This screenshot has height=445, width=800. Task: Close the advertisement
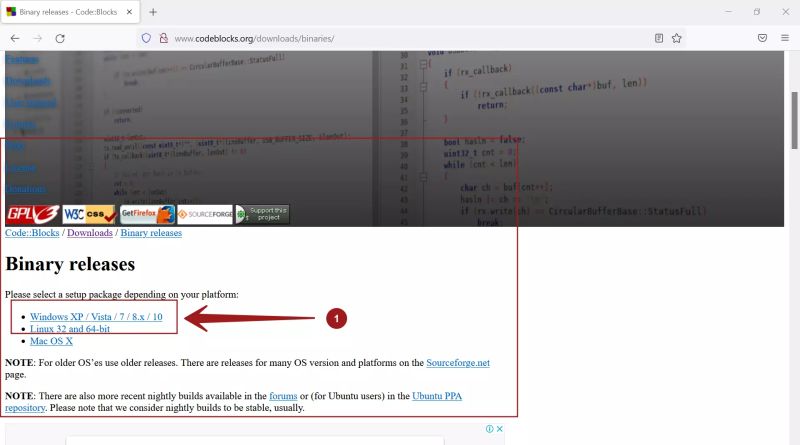[499, 429]
